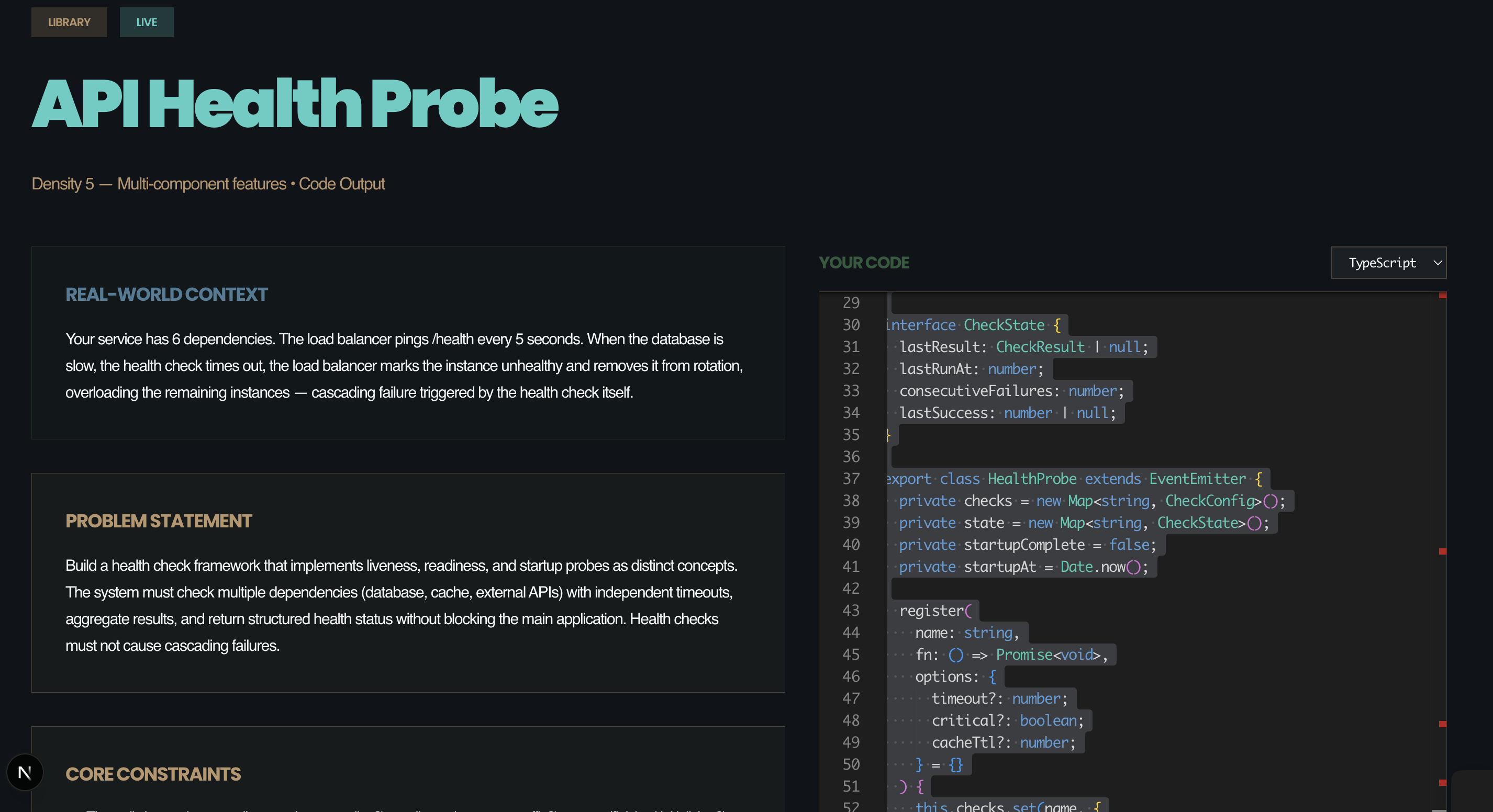Go to the LIBRARY tab
The height and width of the screenshot is (812, 1493).
(x=69, y=22)
